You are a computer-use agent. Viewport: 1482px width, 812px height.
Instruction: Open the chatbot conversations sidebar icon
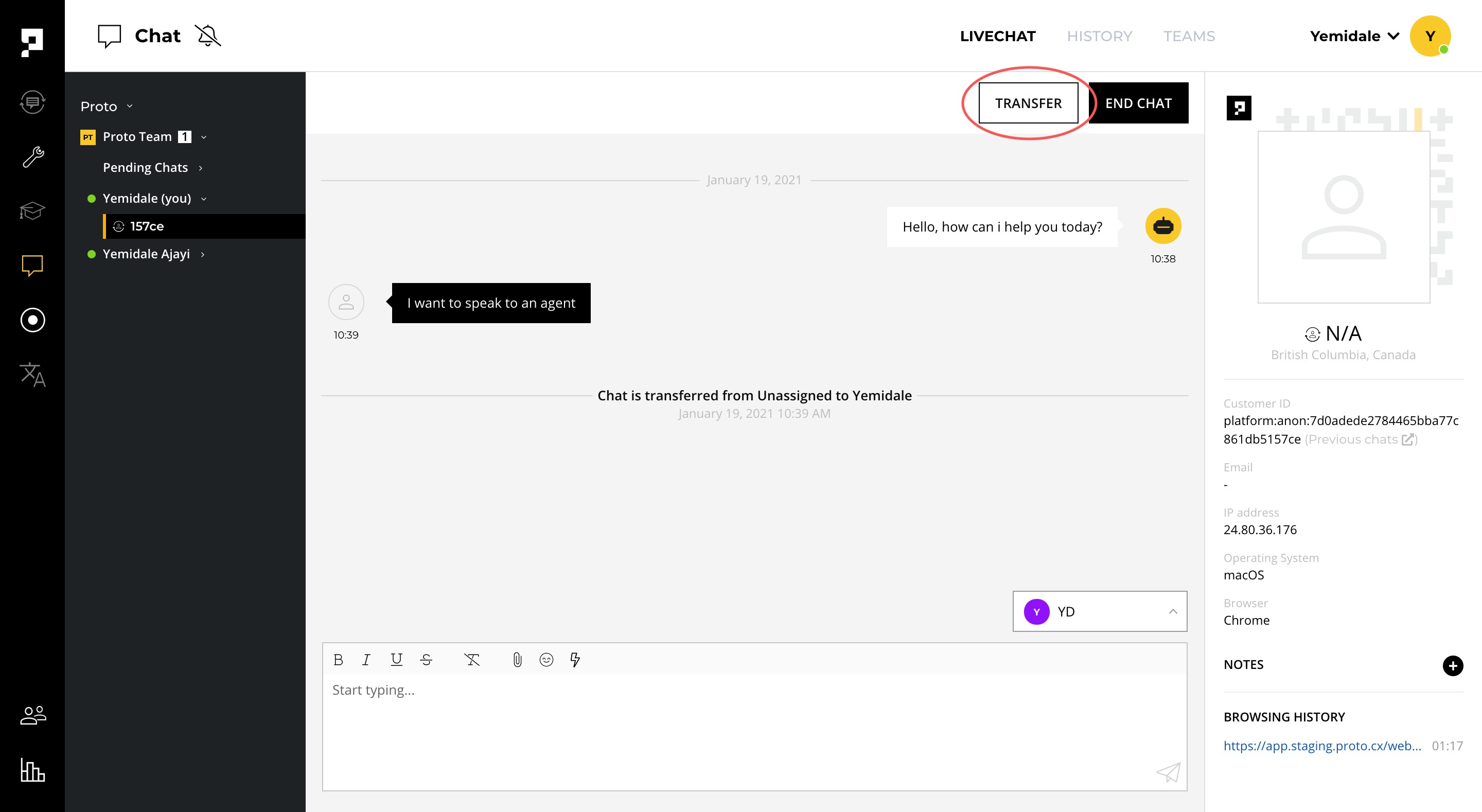(32, 102)
